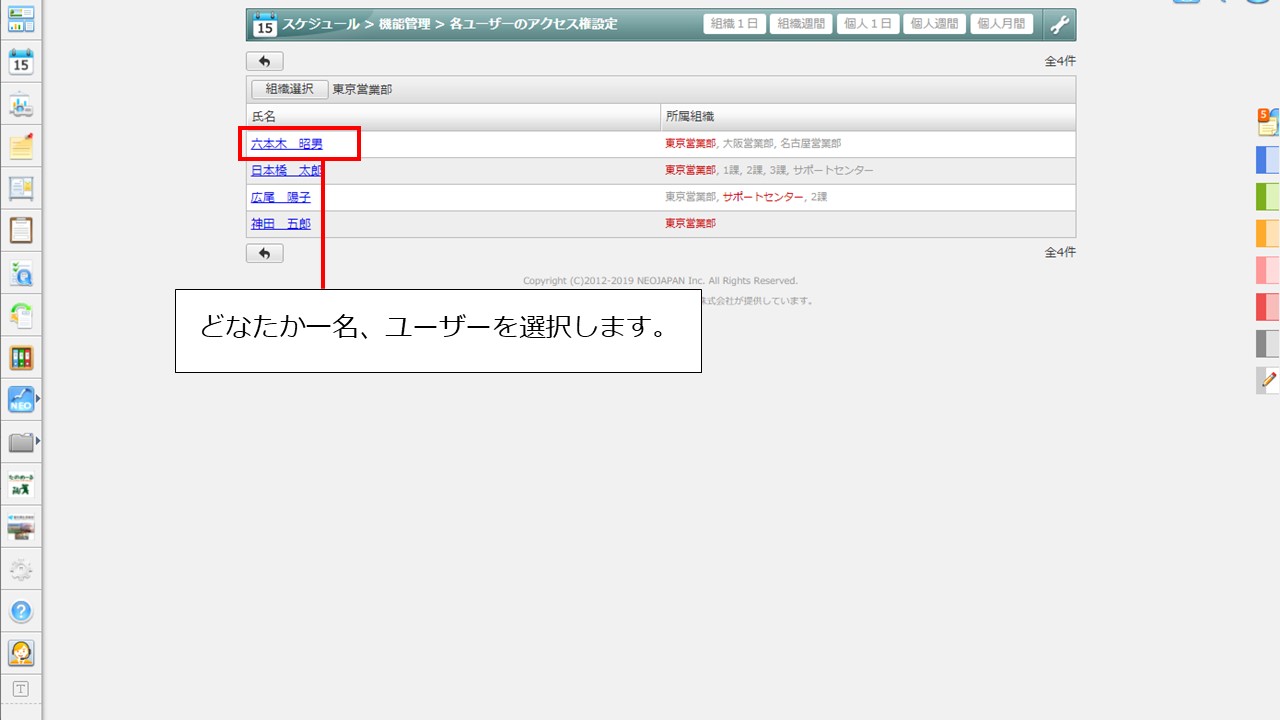Select the pink sticky note color tab
The image size is (1280, 720).
[1268, 270]
